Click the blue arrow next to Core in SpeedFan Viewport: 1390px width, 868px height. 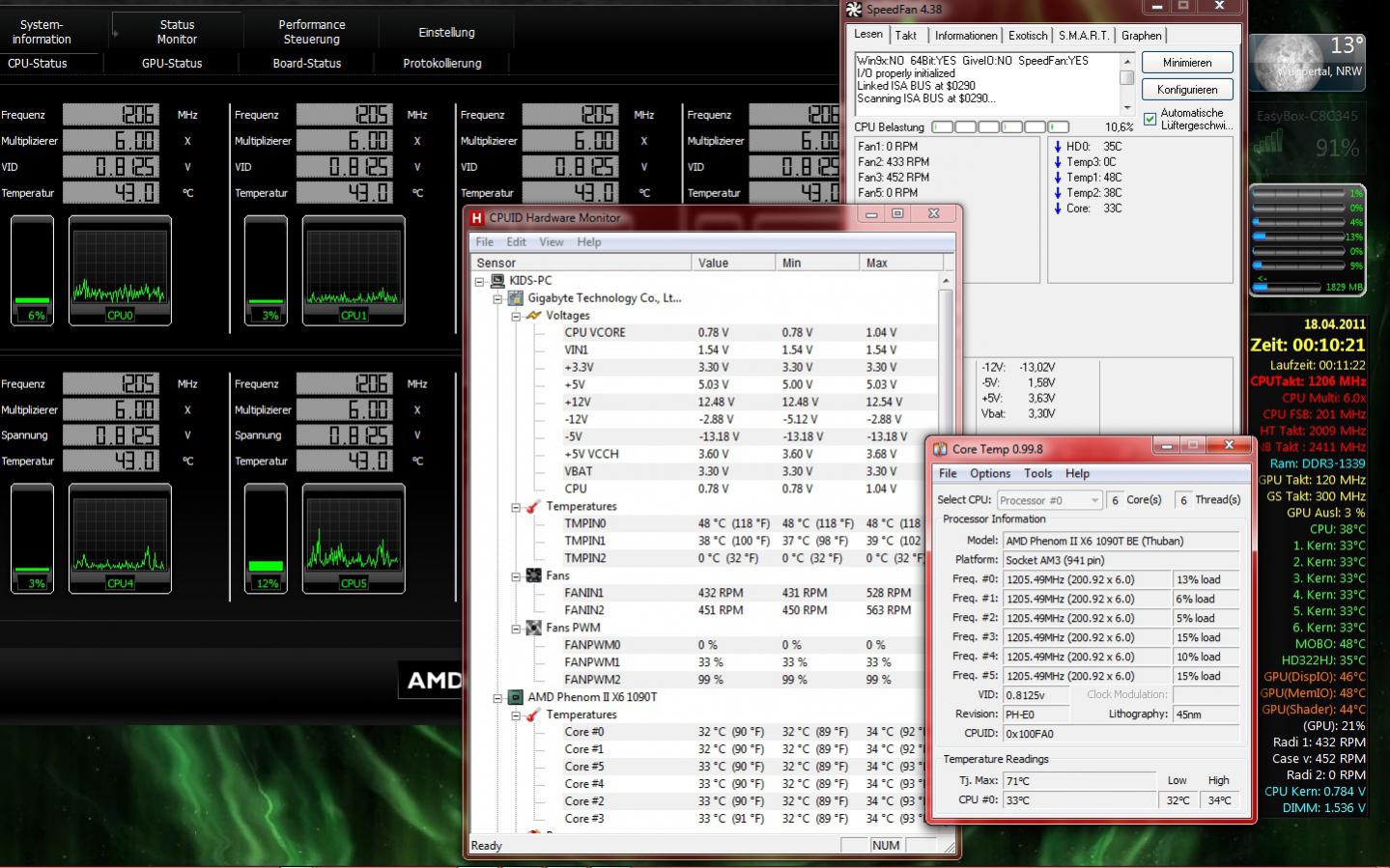tap(1058, 209)
